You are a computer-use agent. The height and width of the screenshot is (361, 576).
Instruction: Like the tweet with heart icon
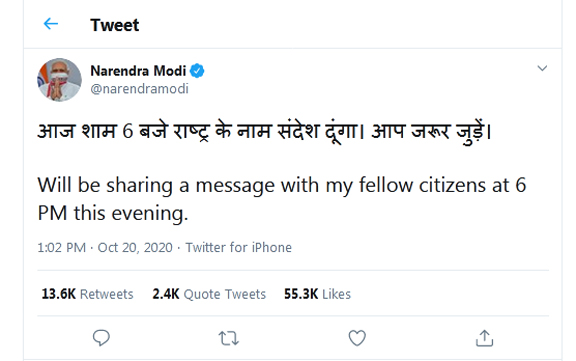pos(357,338)
